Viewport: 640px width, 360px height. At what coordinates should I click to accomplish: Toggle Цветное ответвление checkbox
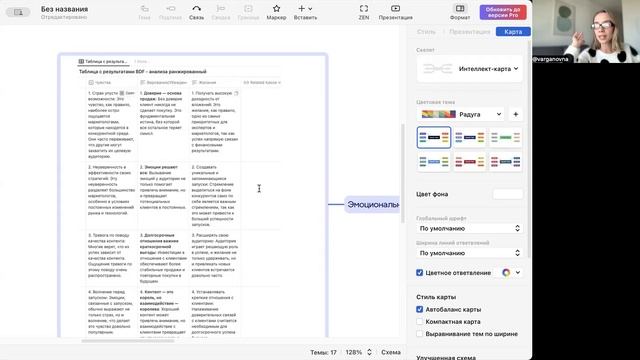(420, 273)
